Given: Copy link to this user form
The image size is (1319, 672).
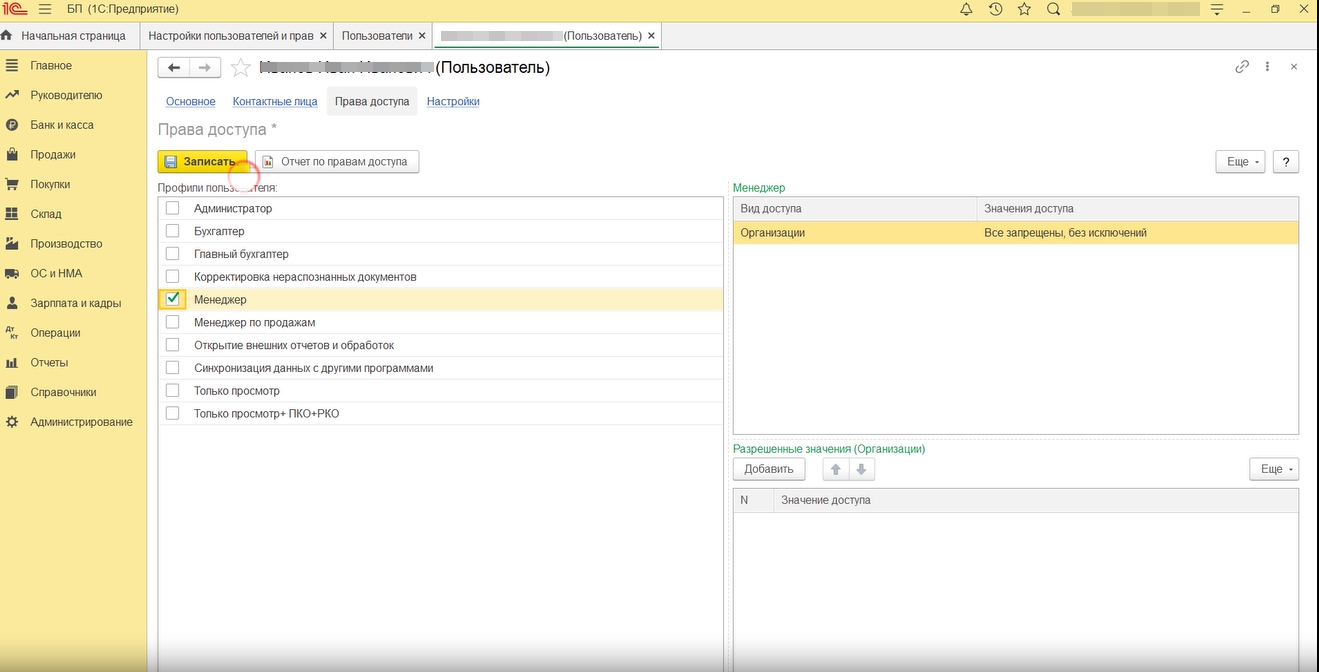Looking at the screenshot, I should point(1242,67).
